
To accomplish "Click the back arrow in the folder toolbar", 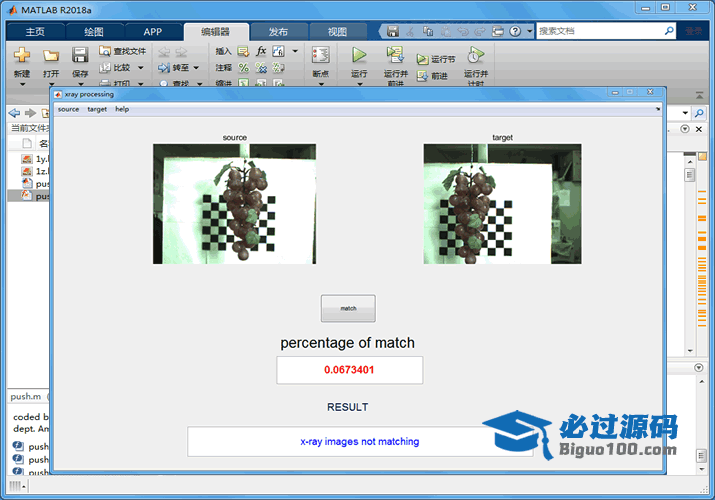I will pyautogui.click(x=15, y=113).
